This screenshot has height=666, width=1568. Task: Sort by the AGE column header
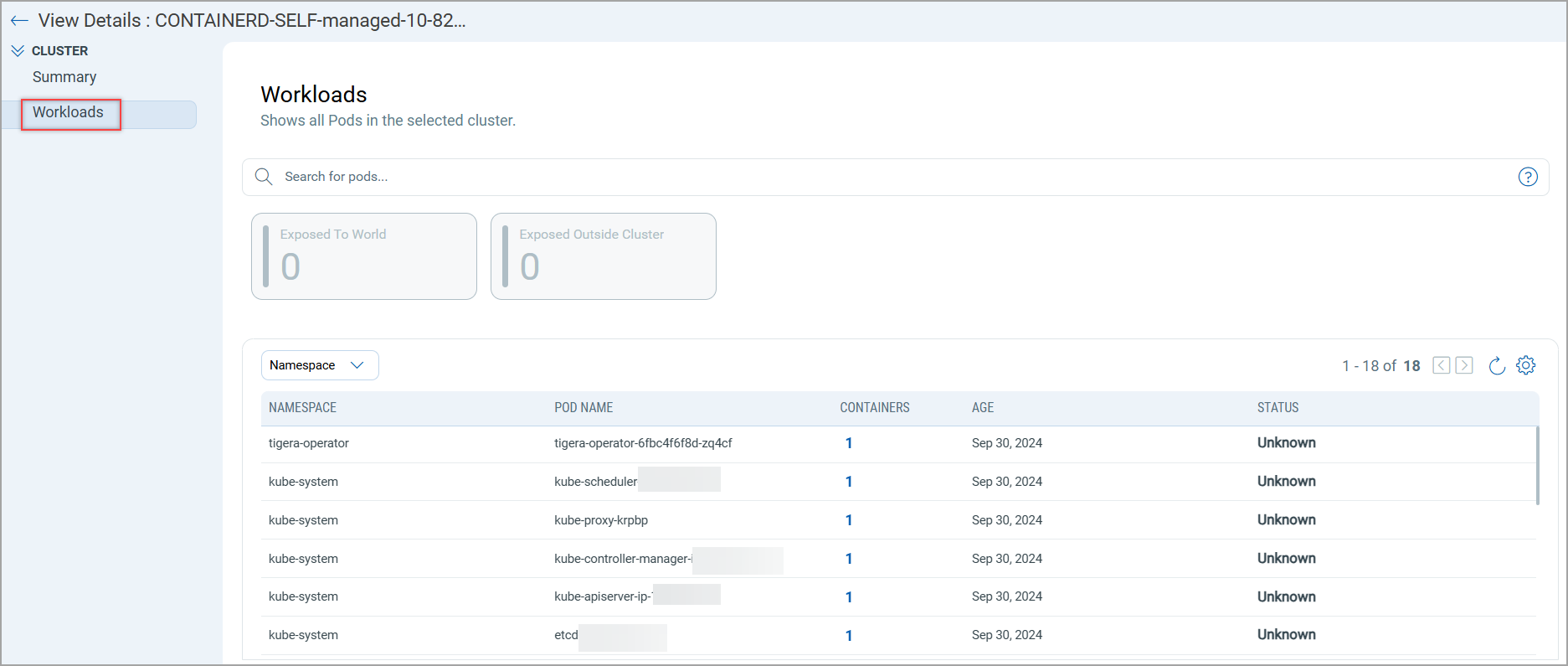982,408
